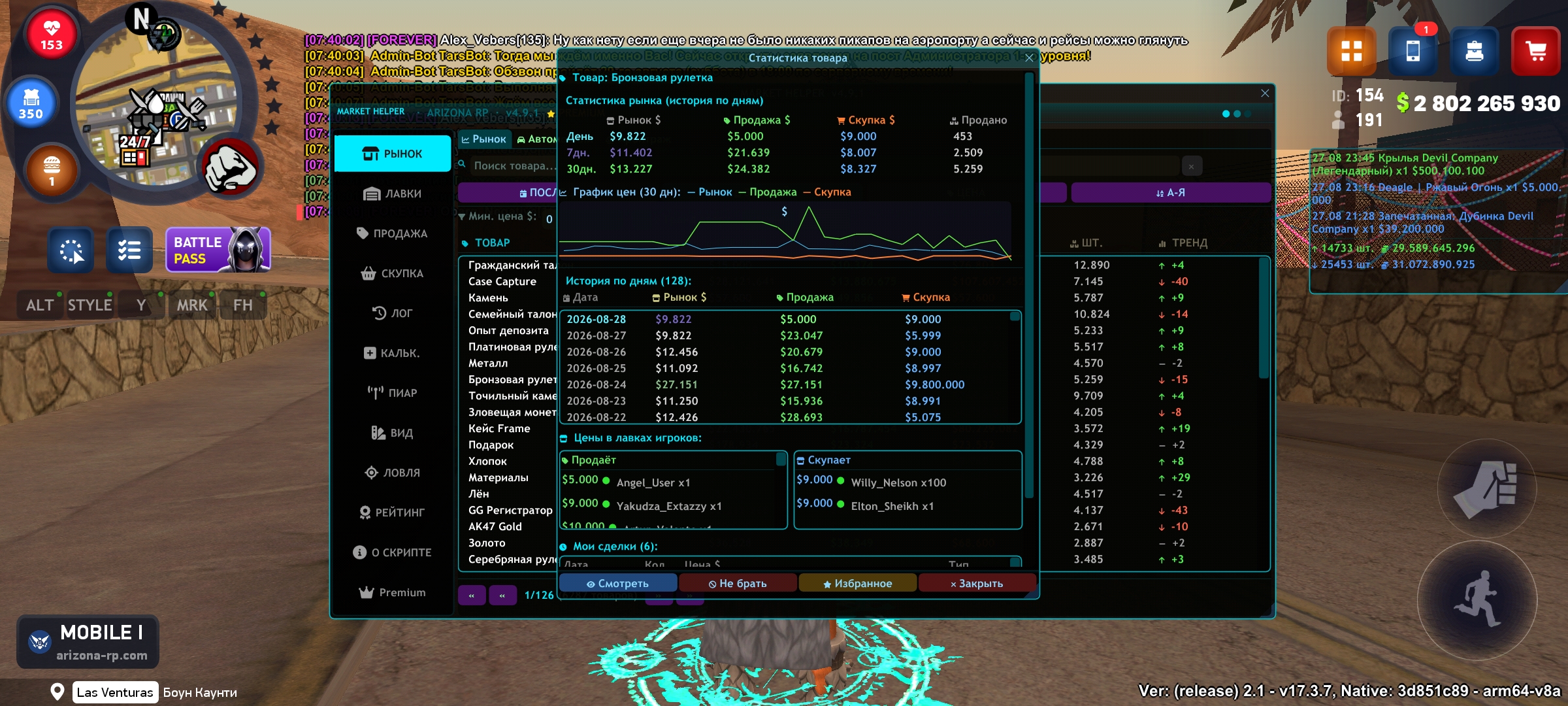This screenshot has height=706, width=1568.
Task: Toggle the MRK key button
Action: click(x=192, y=305)
